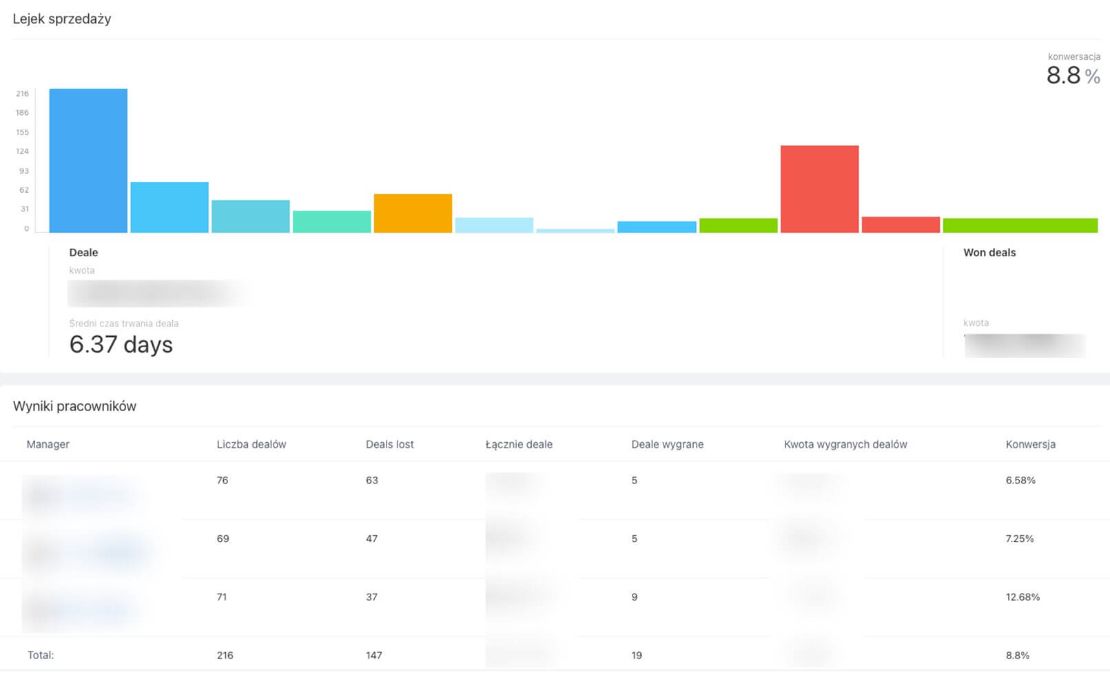Select the orange bar in the sales funnel
The height and width of the screenshot is (677, 1110).
pos(413,213)
